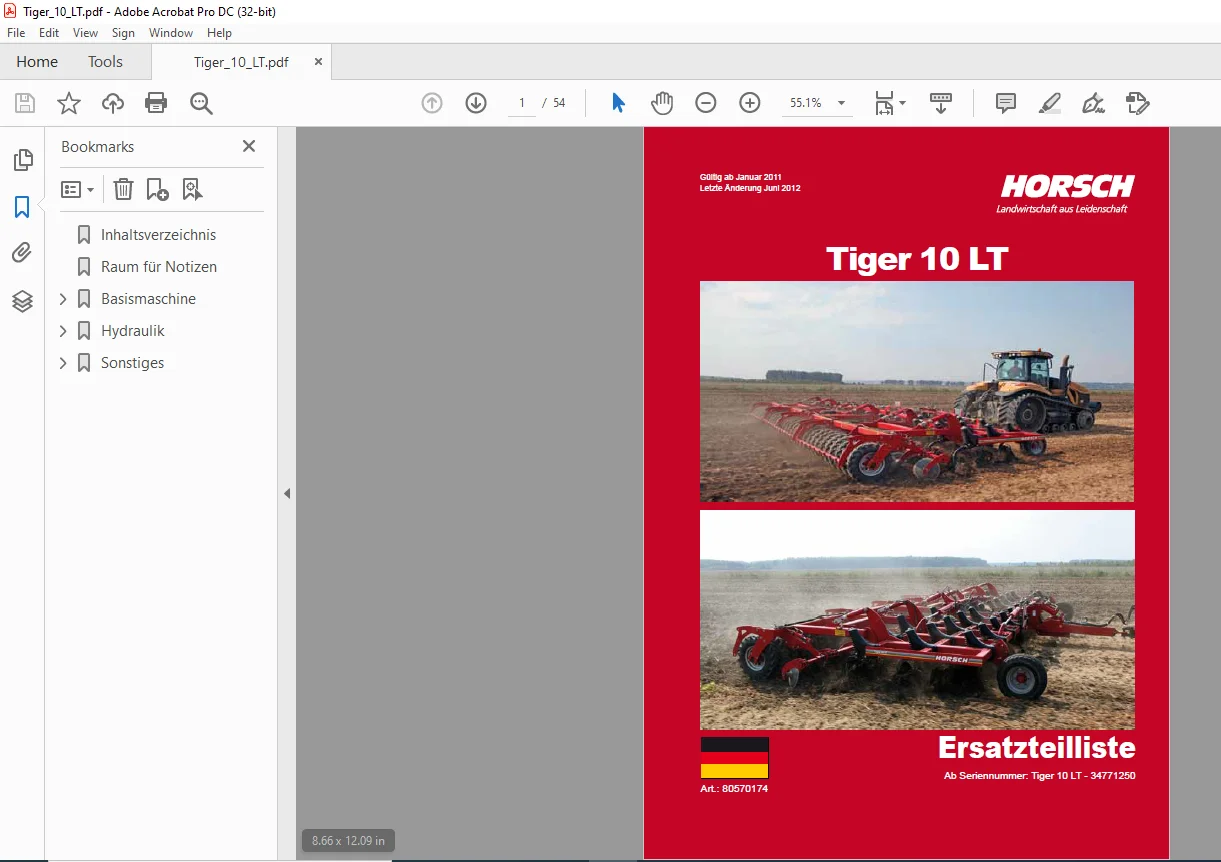Click the tractor photo on the cover
Screen dimensions: 1221x862
click(x=917, y=391)
